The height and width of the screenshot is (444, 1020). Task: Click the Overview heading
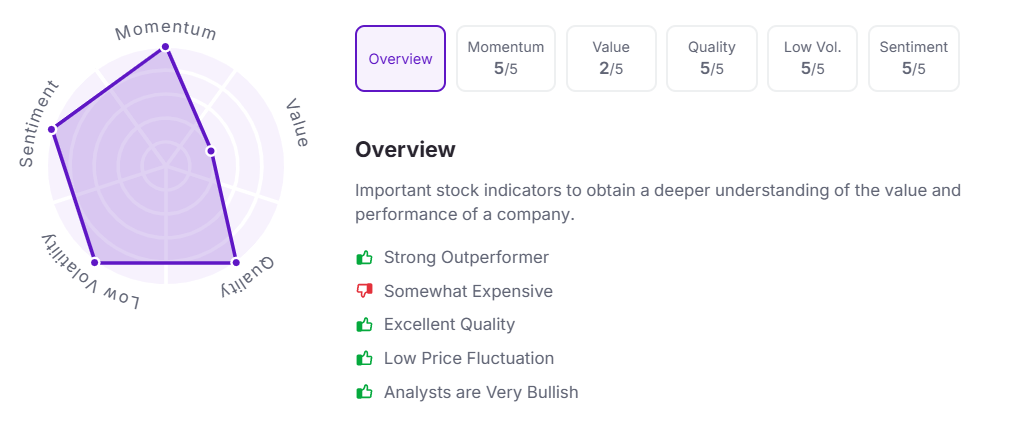coord(405,150)
